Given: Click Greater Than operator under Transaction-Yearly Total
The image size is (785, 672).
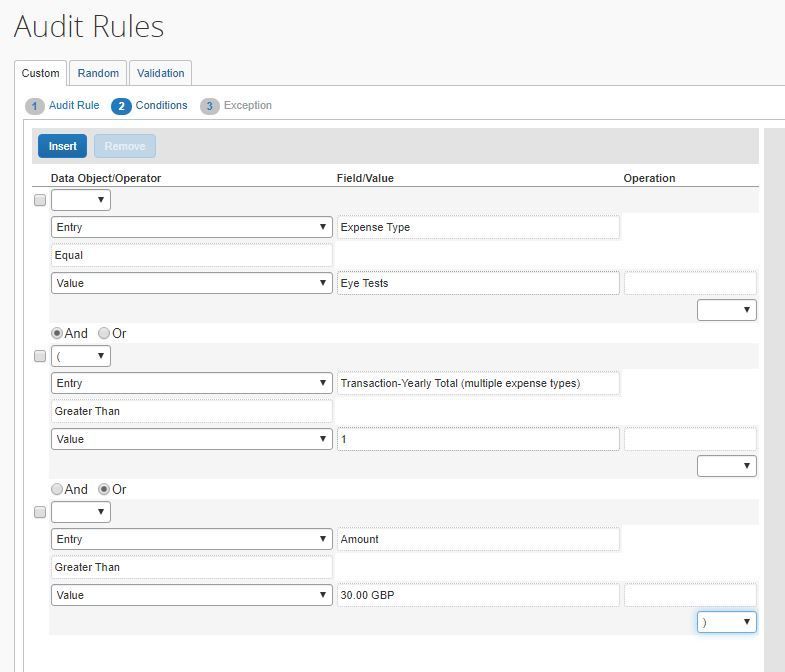Looking at the screenshot, I should pos(192,411).
